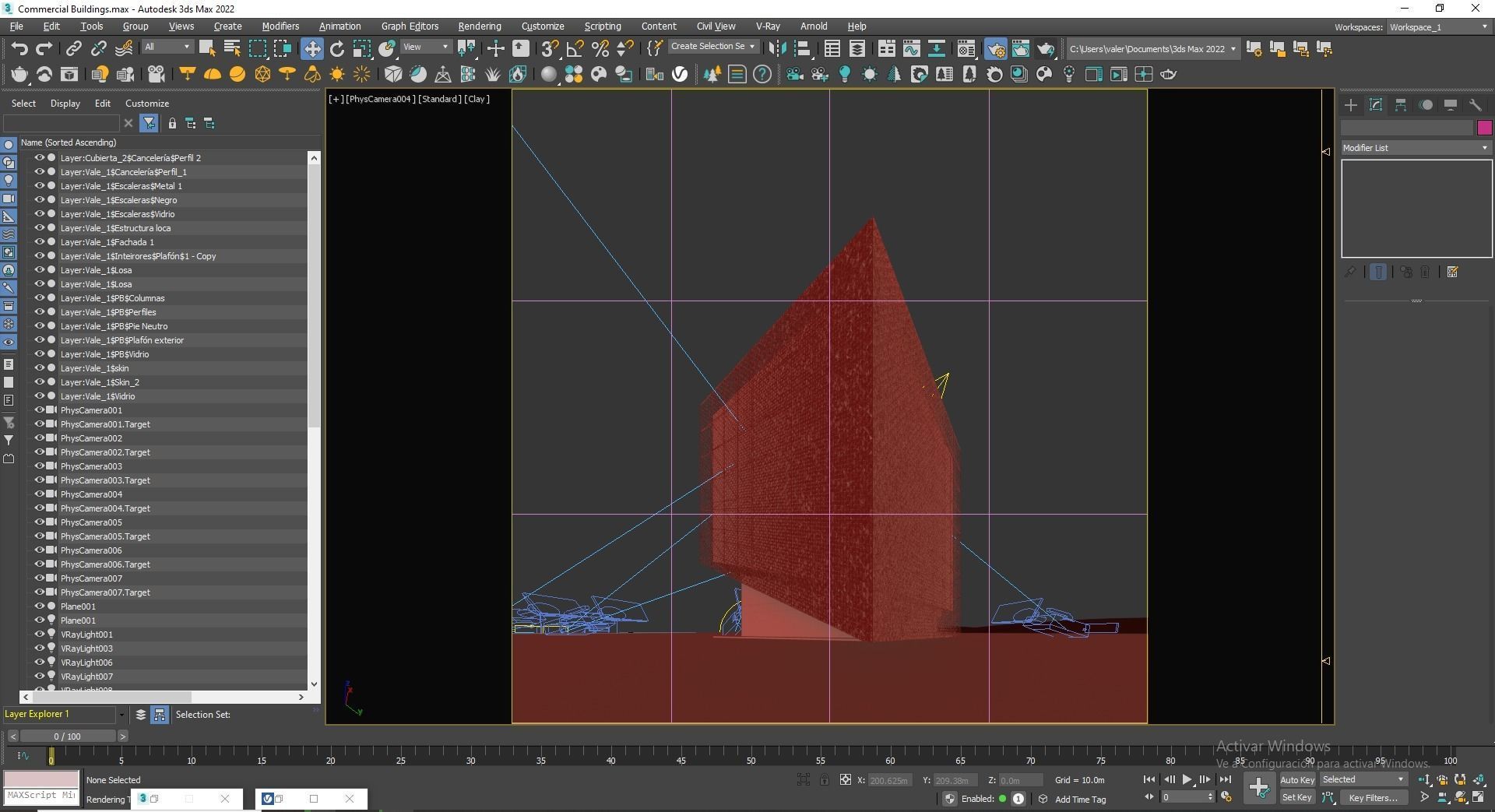Image resolution: width=1495 pixels, height=812 pixels.
Task: Activate the Select and Rotate tool
Action: point(337,48)
